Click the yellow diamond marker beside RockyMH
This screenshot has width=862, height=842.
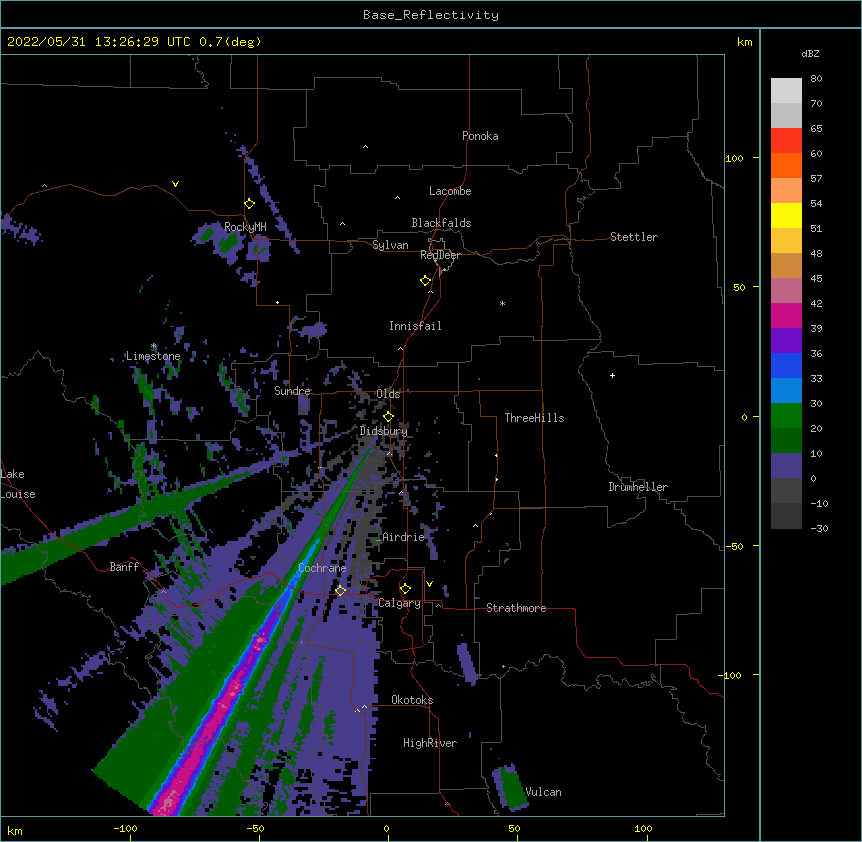coord(249,204)
